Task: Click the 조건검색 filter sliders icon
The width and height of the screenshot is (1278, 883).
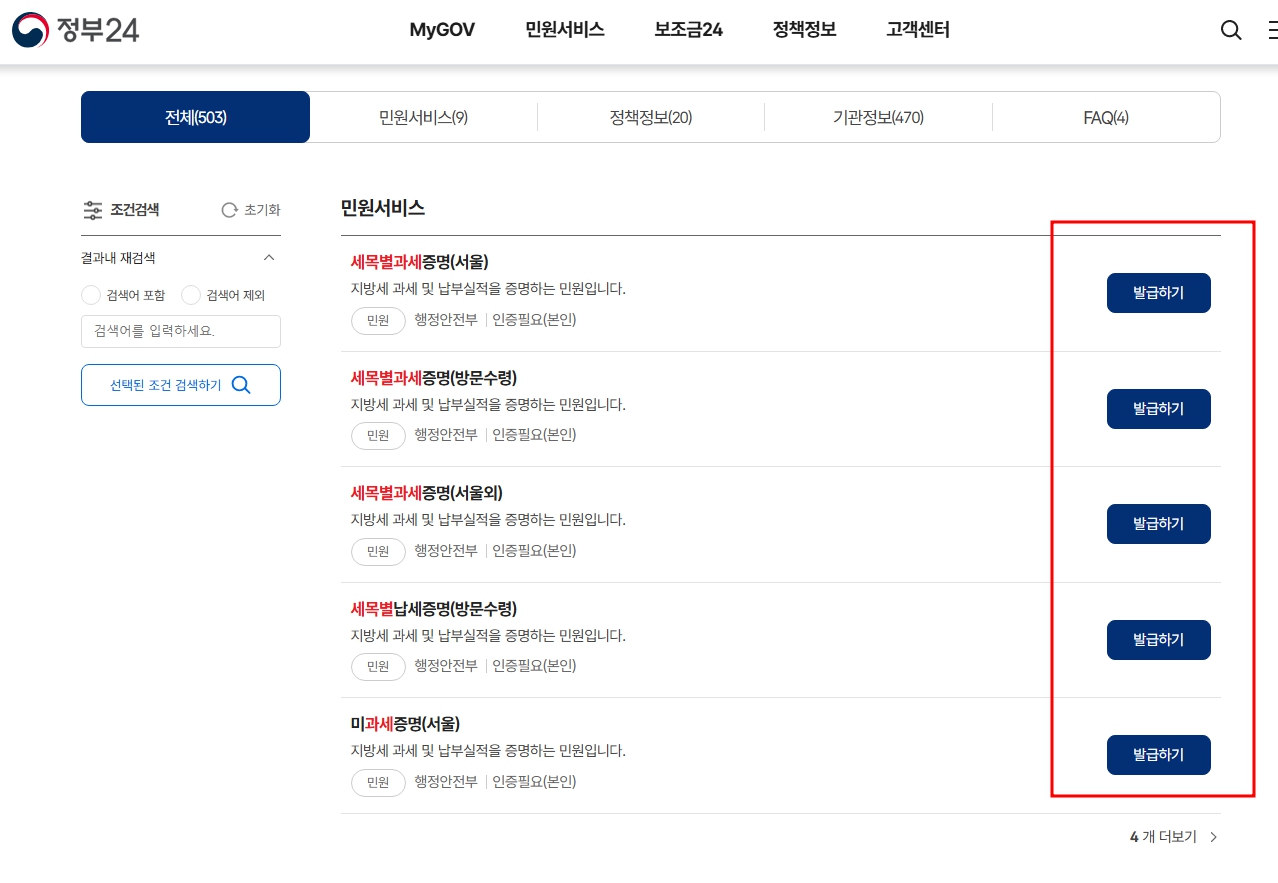Action: click(x=93, y=210)
